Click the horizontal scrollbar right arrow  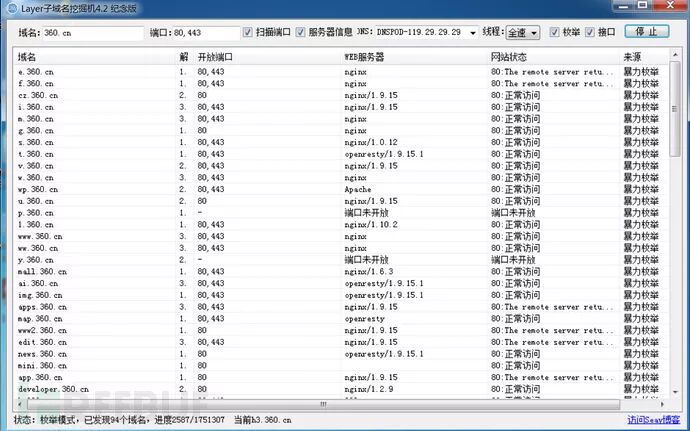[663, 404]
